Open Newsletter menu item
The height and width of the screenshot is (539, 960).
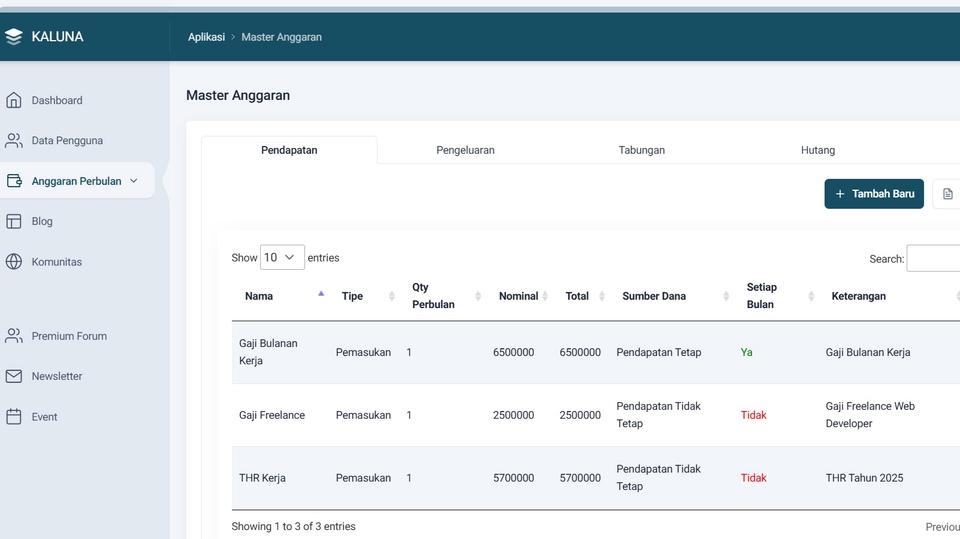pyautogui.click(x=57, y=376)
